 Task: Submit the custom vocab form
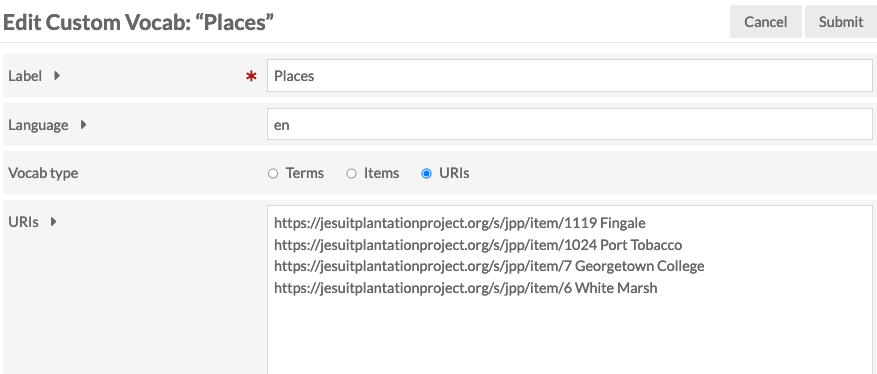click(841, 22)
